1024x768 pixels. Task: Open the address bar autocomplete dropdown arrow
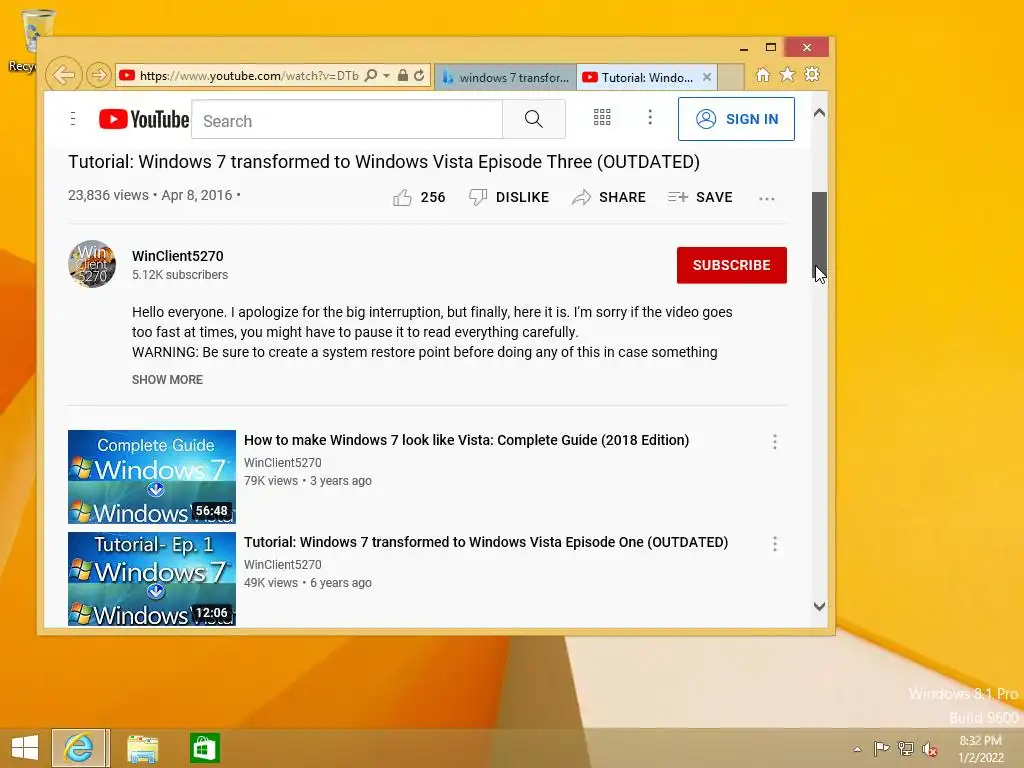coord(387,76)
